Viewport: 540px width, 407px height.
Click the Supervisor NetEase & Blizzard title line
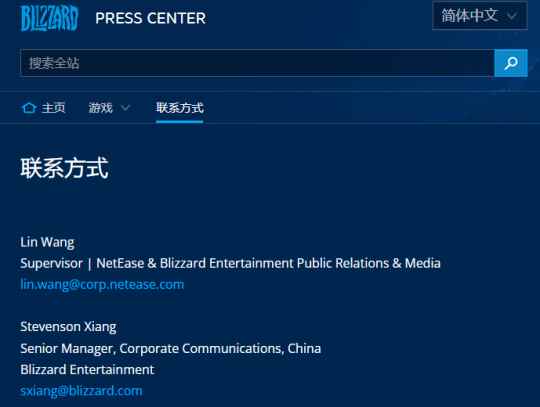click(230, 263)
